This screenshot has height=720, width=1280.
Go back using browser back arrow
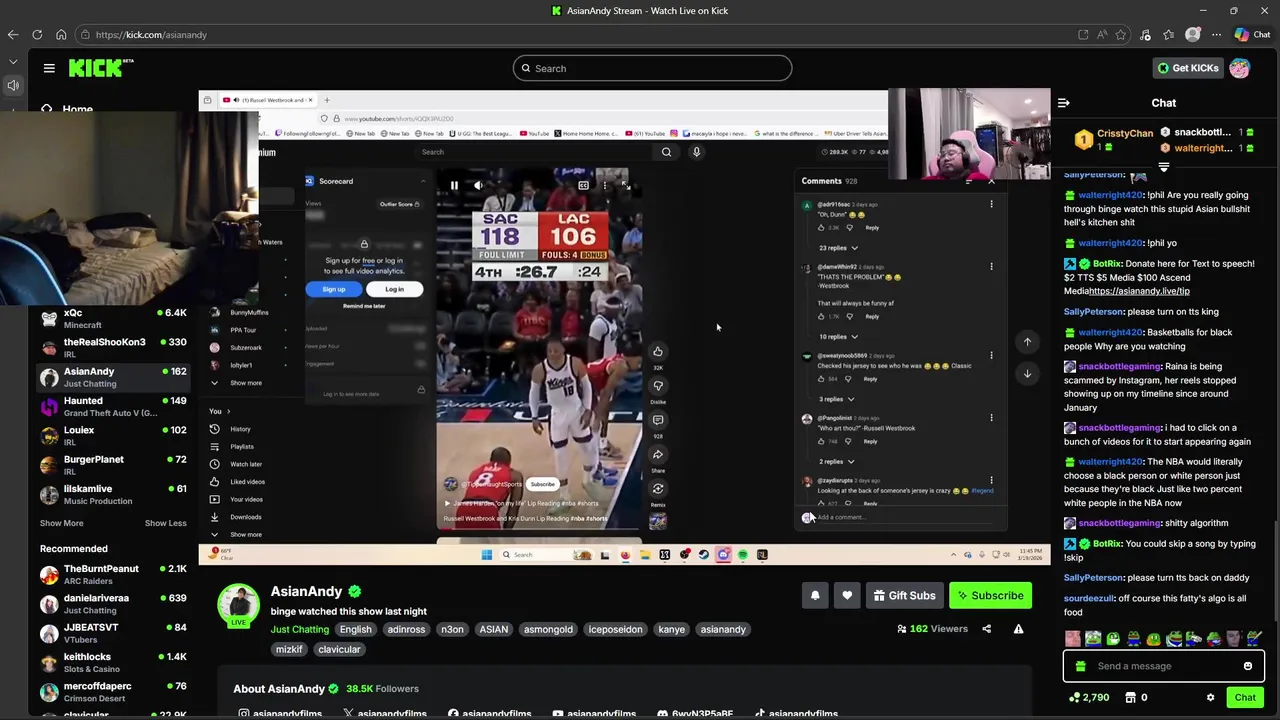13,34
